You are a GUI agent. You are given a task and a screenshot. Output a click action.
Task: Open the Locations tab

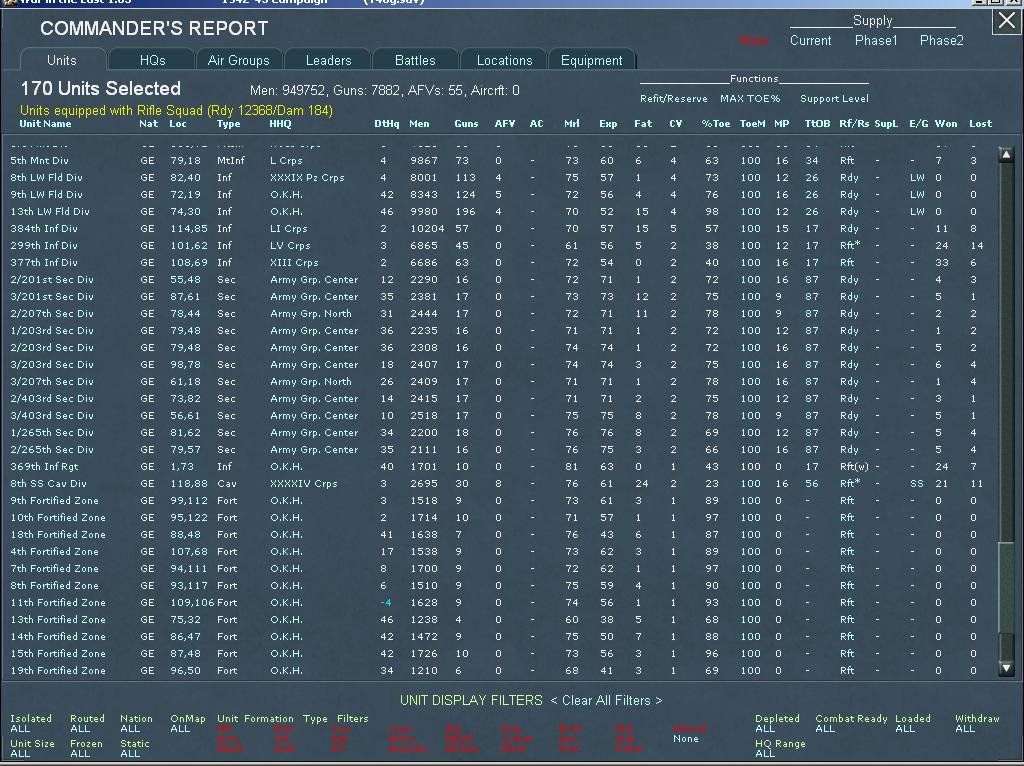tap(504, 60)
